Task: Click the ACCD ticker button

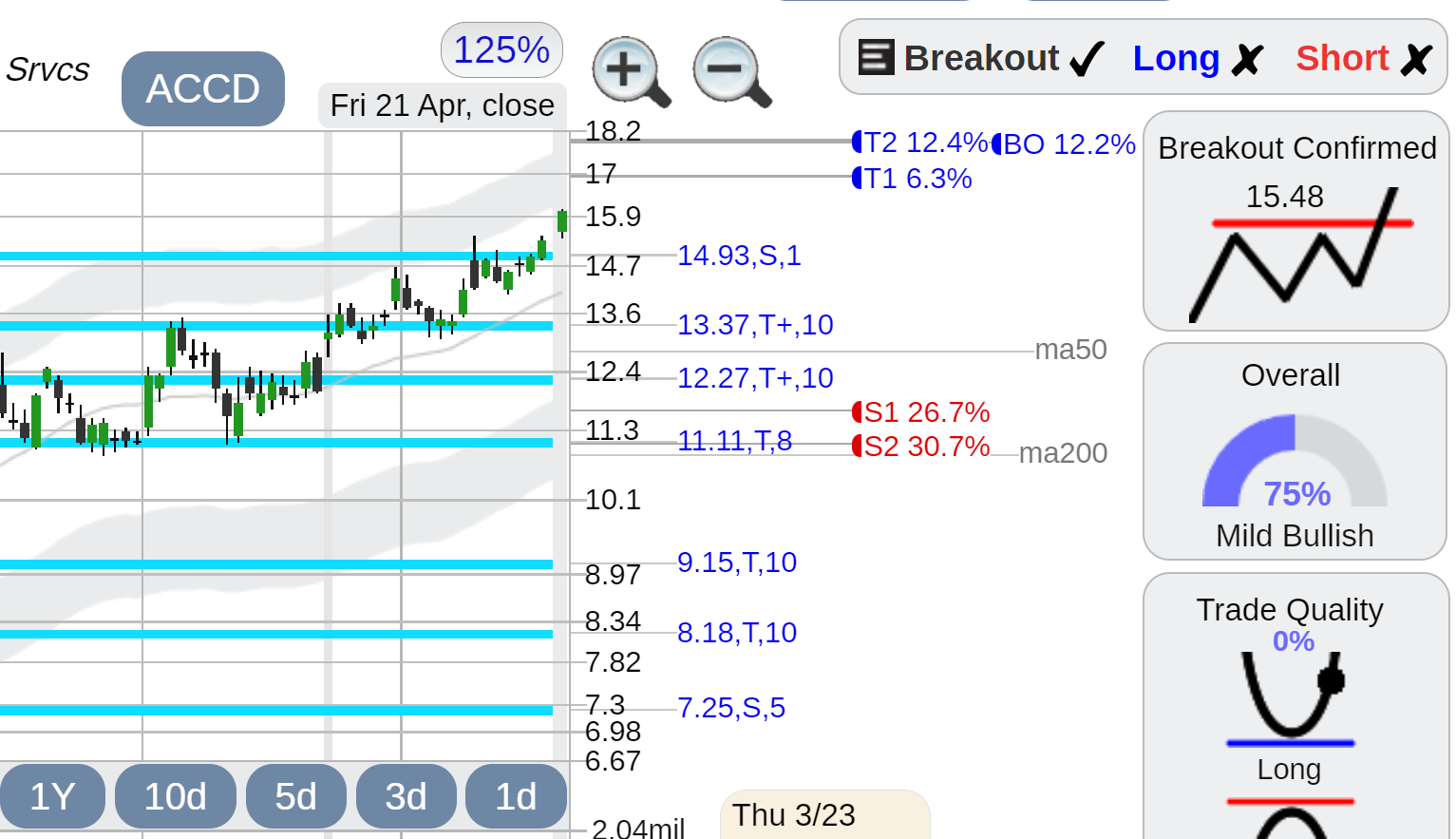Action: (203, 88)
